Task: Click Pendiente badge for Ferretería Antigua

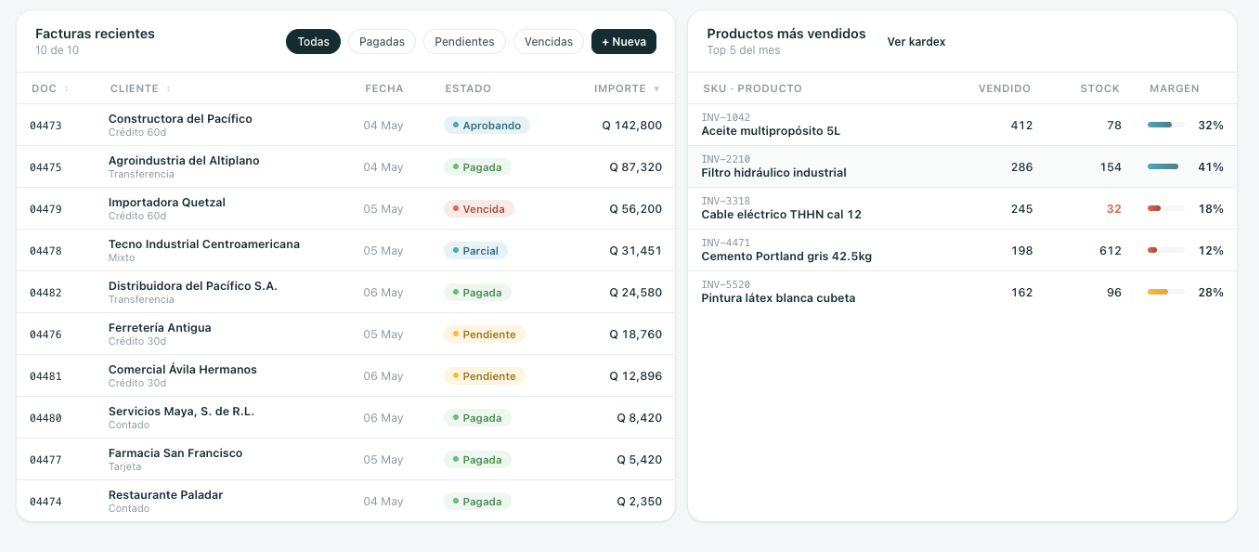Action: (x=484, y=334)
